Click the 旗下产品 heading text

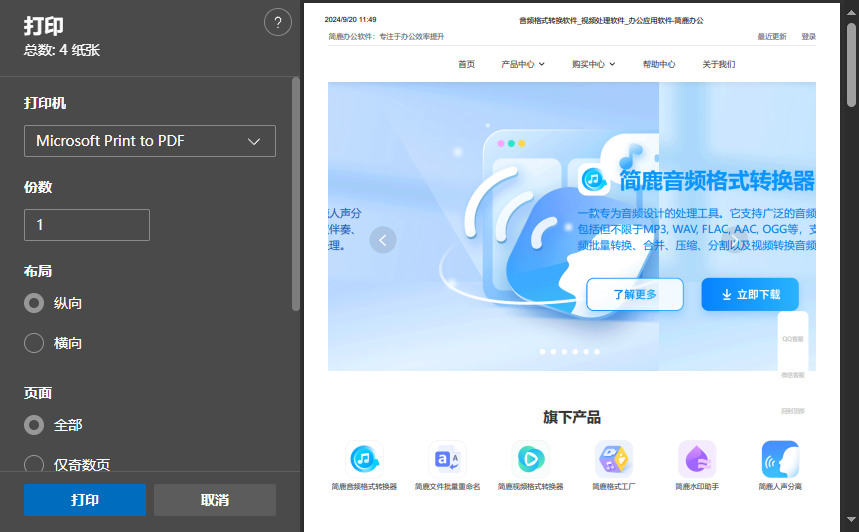(572, 417)
